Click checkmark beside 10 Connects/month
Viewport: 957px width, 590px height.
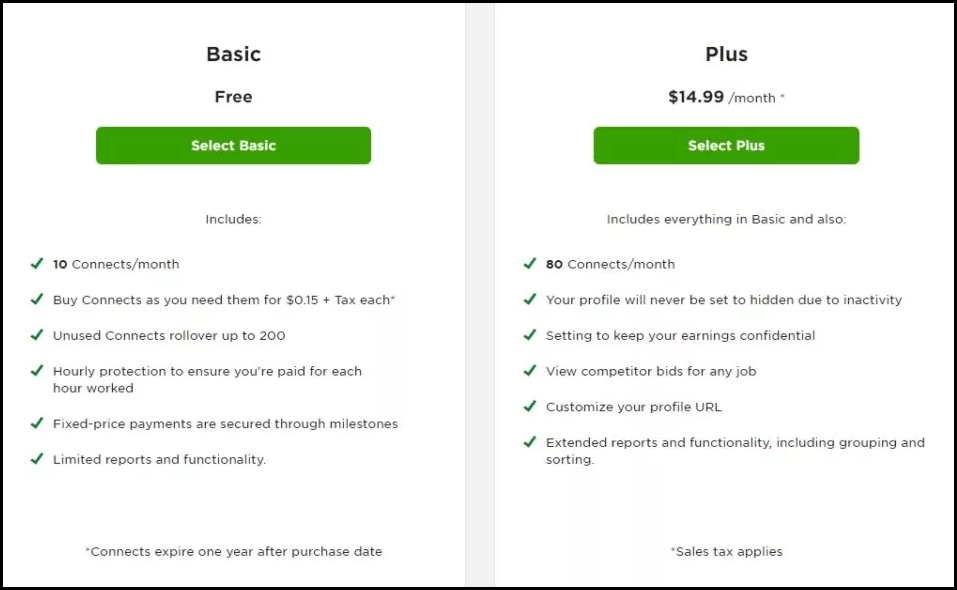[37, 264]
